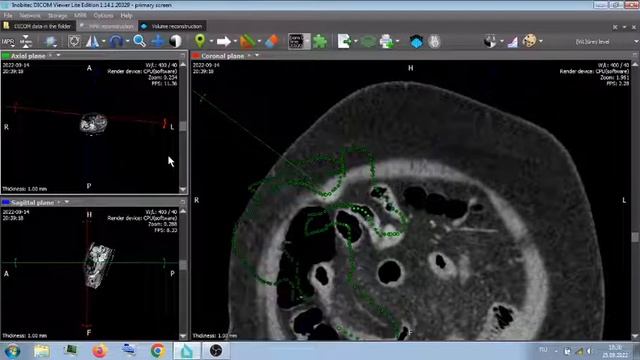Select the ROI crop square tool
This screenshot has height=360, width=640.
coord(74,41)
